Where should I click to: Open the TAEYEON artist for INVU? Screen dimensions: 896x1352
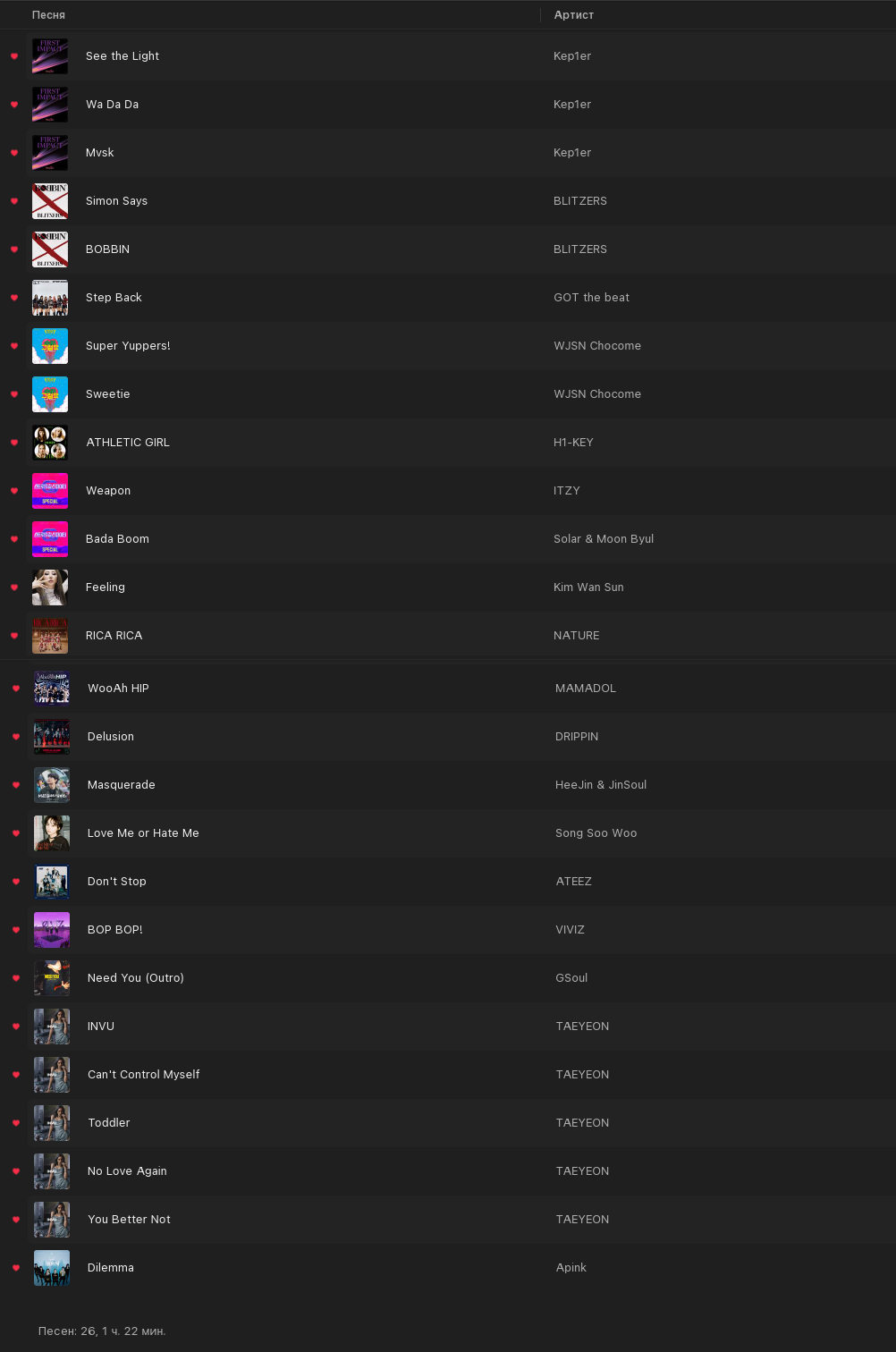pos(582,1027)
